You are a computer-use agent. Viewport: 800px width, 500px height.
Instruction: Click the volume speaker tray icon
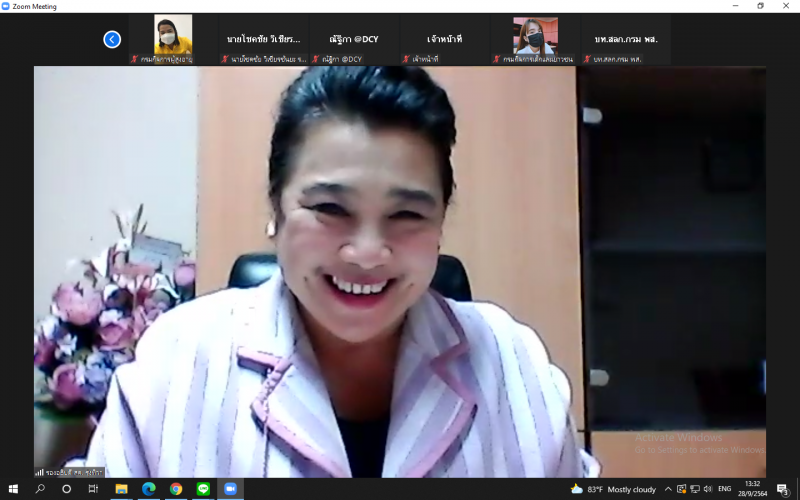(x=708, y=489)
